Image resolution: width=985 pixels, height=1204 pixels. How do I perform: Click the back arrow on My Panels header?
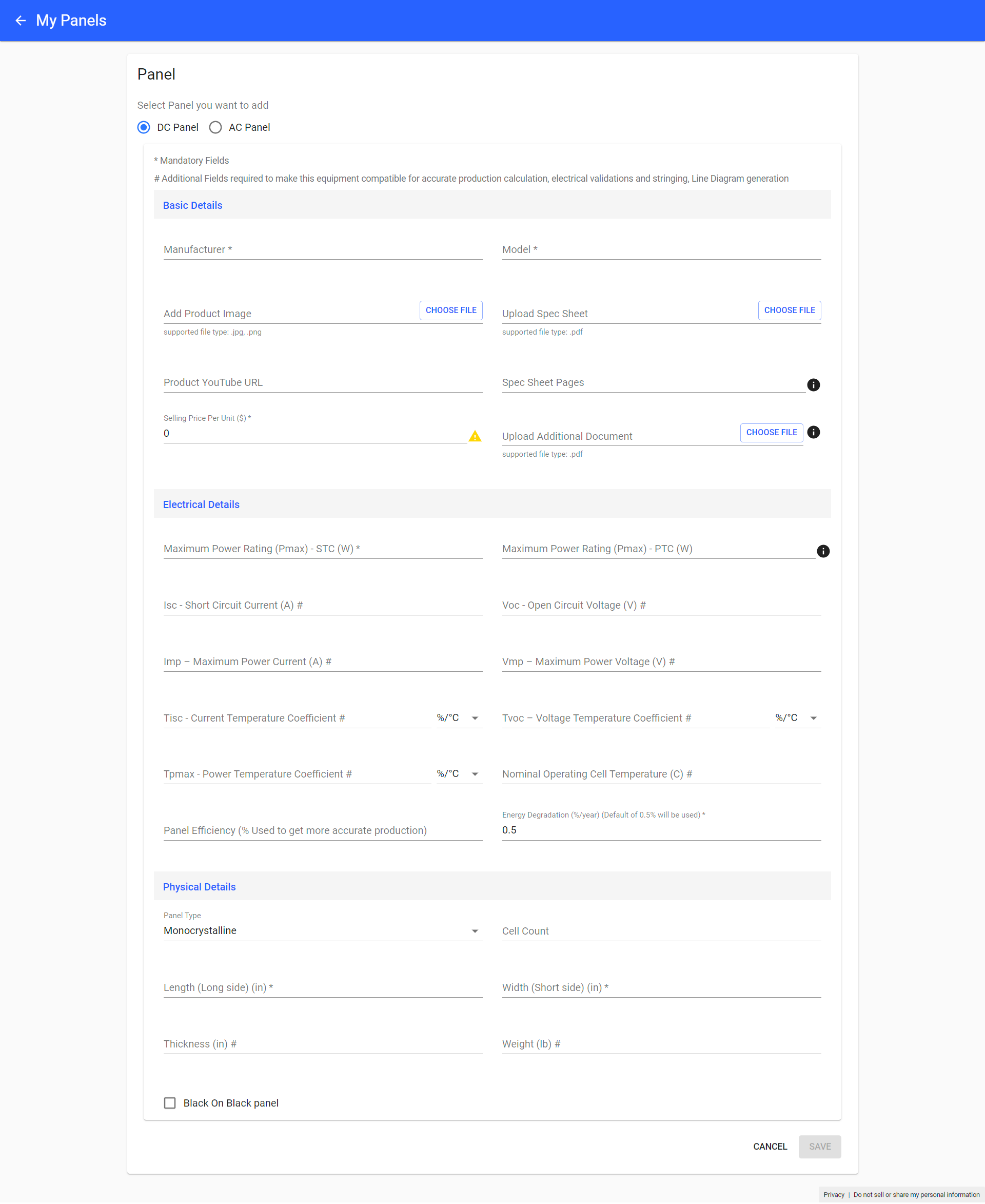[21, 20]
